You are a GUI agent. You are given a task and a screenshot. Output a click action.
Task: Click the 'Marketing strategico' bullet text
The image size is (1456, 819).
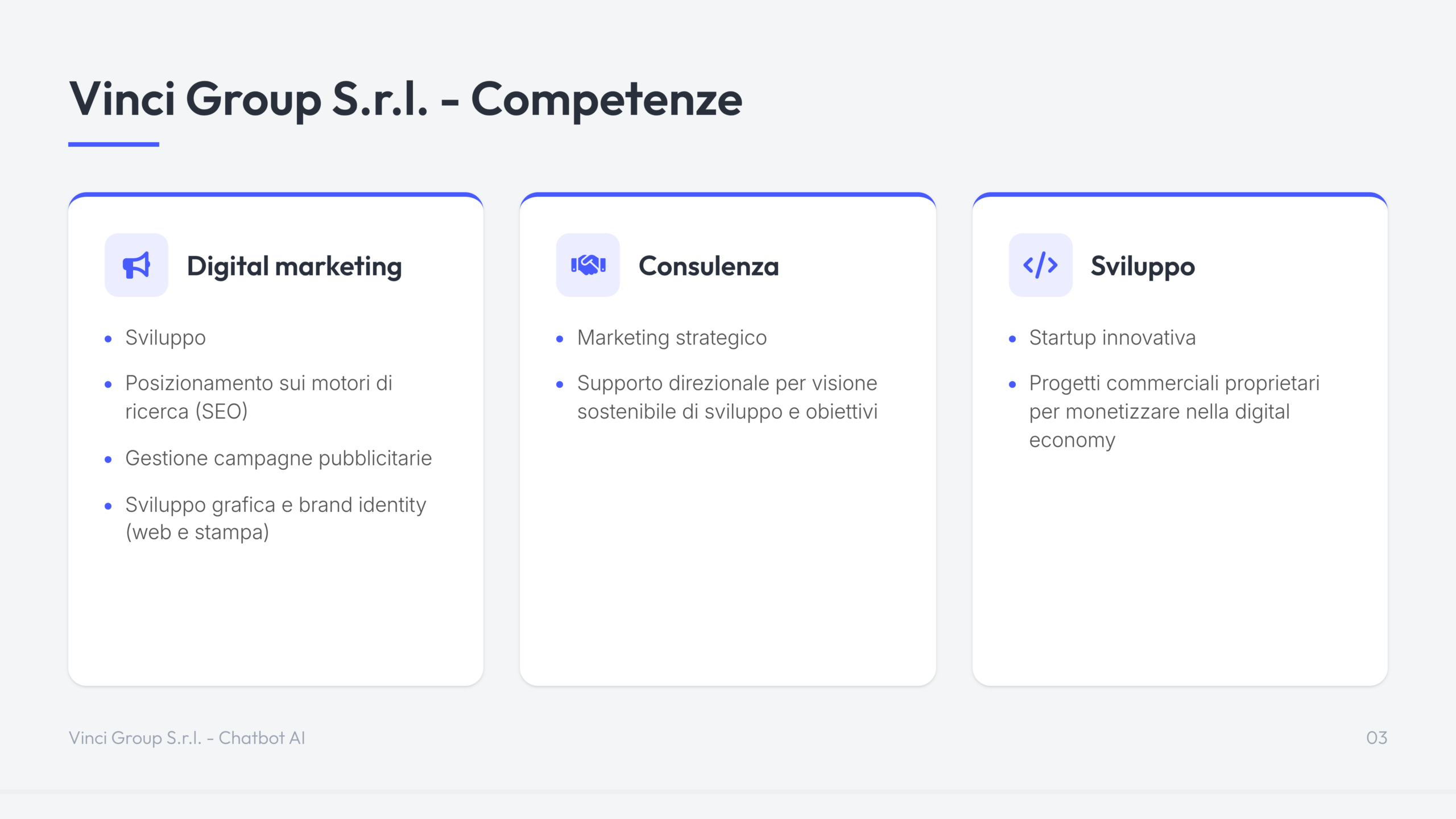point(672,338)
